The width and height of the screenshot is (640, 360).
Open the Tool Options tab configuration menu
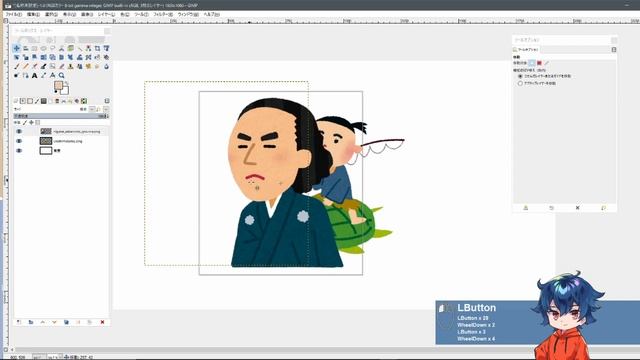coord(614,50)
